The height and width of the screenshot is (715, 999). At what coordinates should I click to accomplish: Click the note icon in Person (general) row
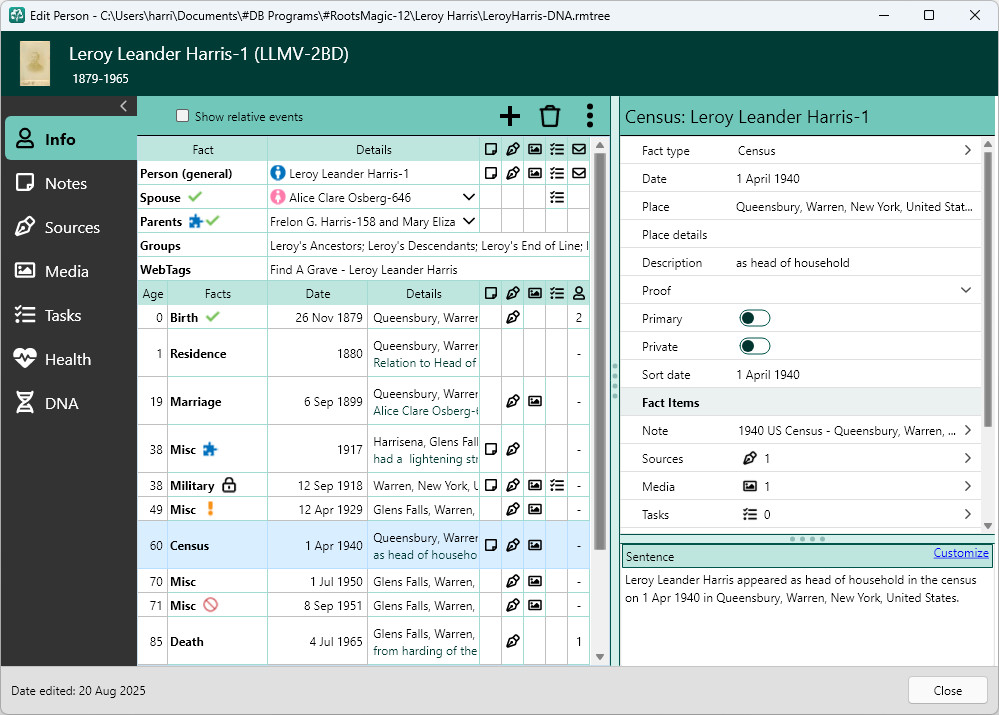491,173
